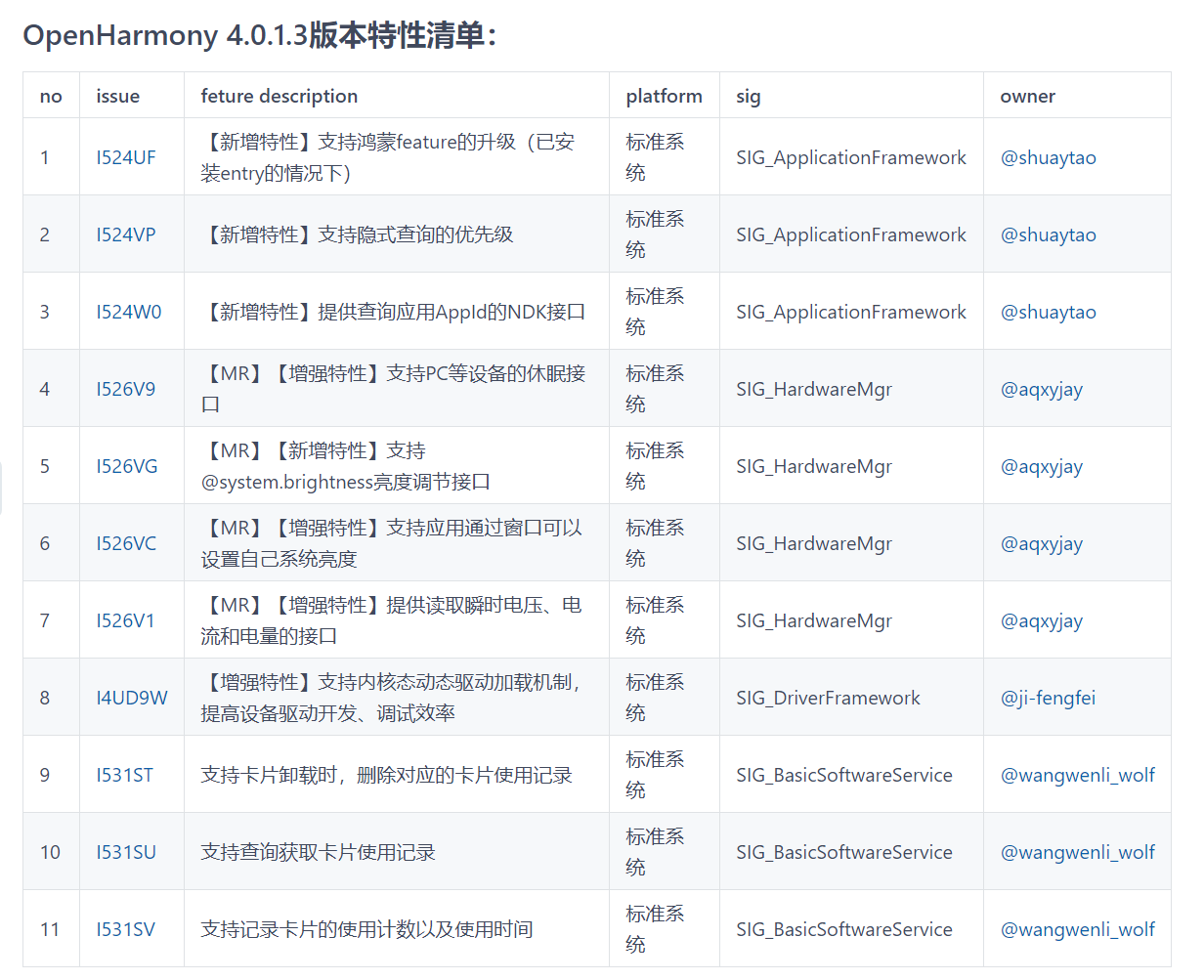The image size is (1204, 980).
Task: Open issue link I531ST
Action: (124, 775)
